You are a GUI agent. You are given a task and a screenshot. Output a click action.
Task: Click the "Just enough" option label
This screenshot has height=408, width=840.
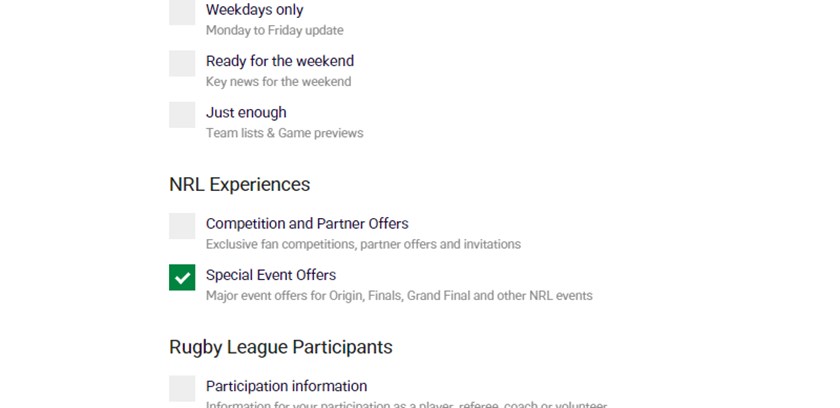(246, 112)
